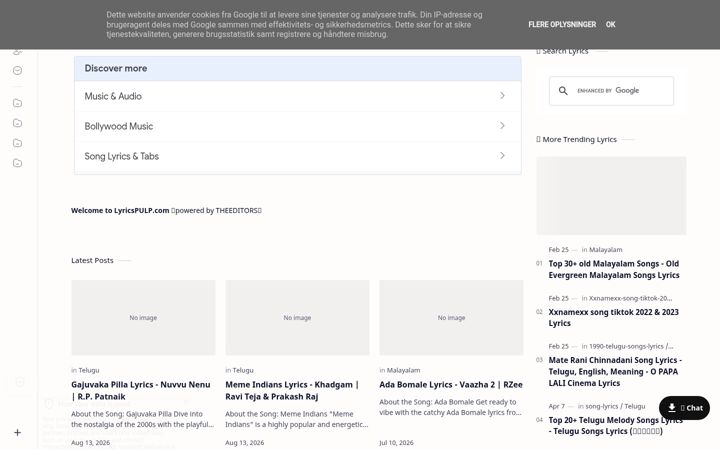Click Xxnamexx-song-tiktok category tag
The width and height of the screenshot is (720, 450).
tap(630, 298)
